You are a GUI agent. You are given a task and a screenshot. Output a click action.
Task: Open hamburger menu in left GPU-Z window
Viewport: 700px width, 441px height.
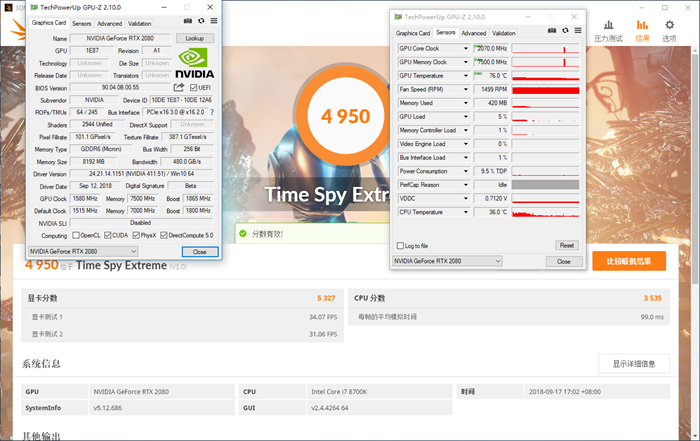[x=214, y=21]
